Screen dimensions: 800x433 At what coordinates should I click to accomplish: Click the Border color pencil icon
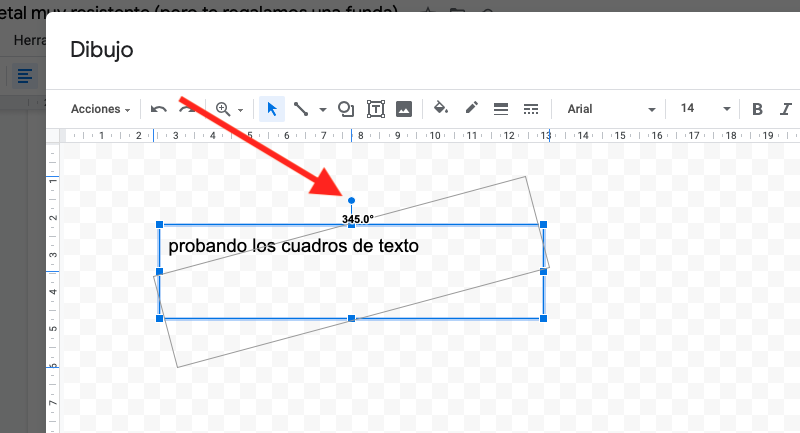472,109
